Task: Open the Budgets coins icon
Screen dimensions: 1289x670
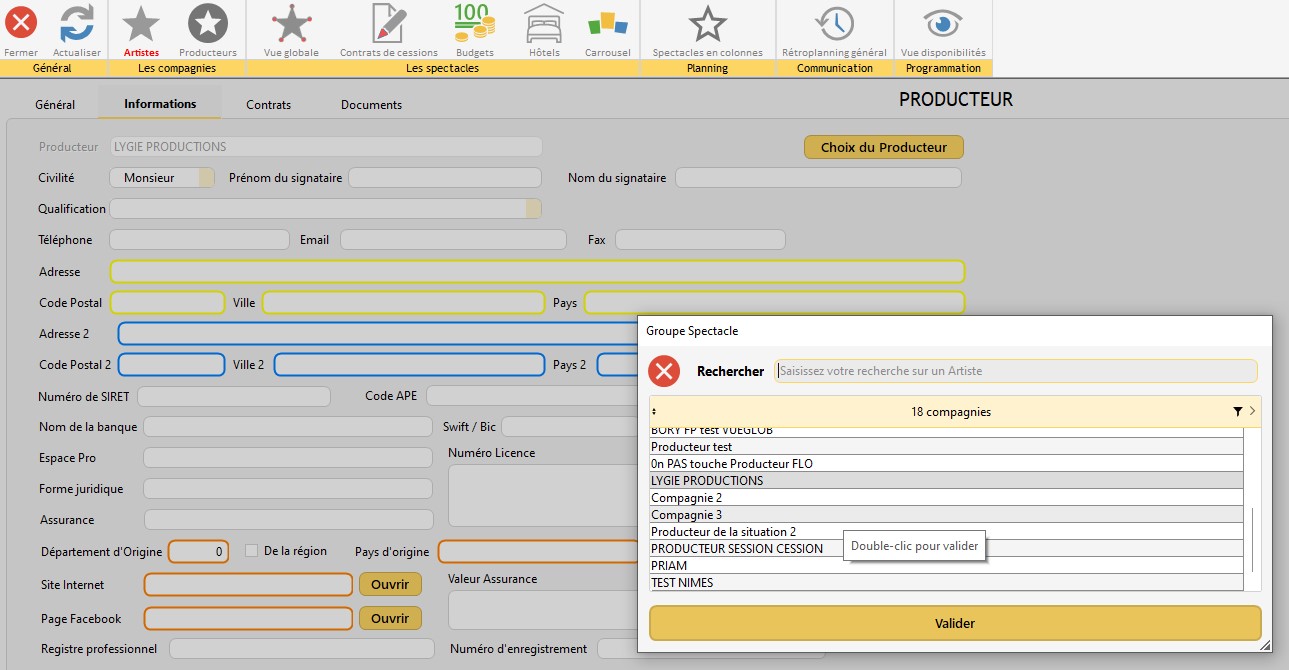Action: point(474,24)
